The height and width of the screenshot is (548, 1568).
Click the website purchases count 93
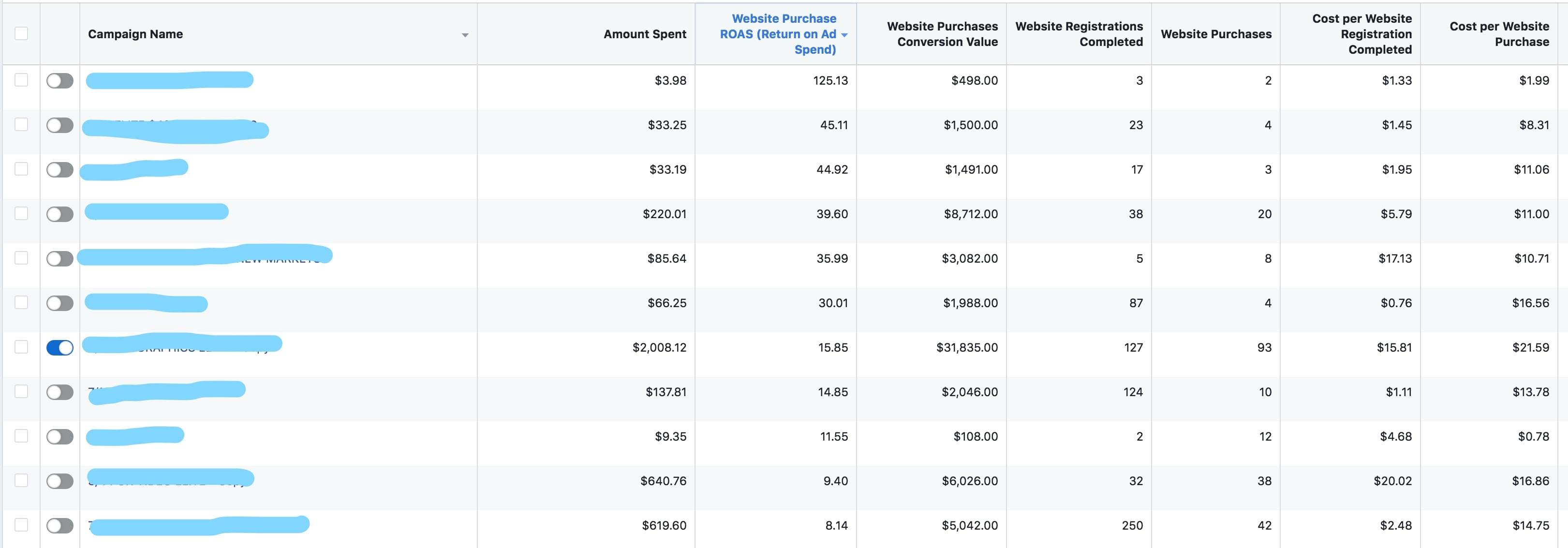(1264, 347)
